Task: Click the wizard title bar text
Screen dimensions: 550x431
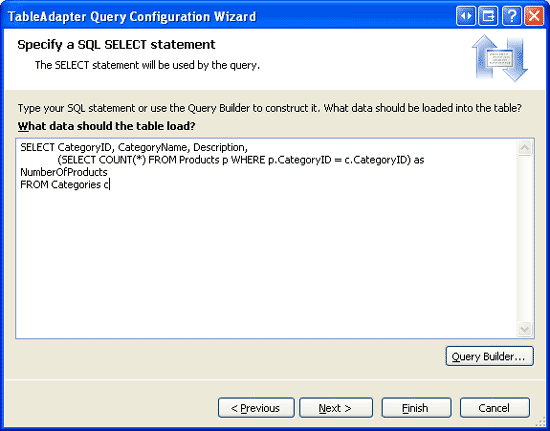Action: coord(132,16)
